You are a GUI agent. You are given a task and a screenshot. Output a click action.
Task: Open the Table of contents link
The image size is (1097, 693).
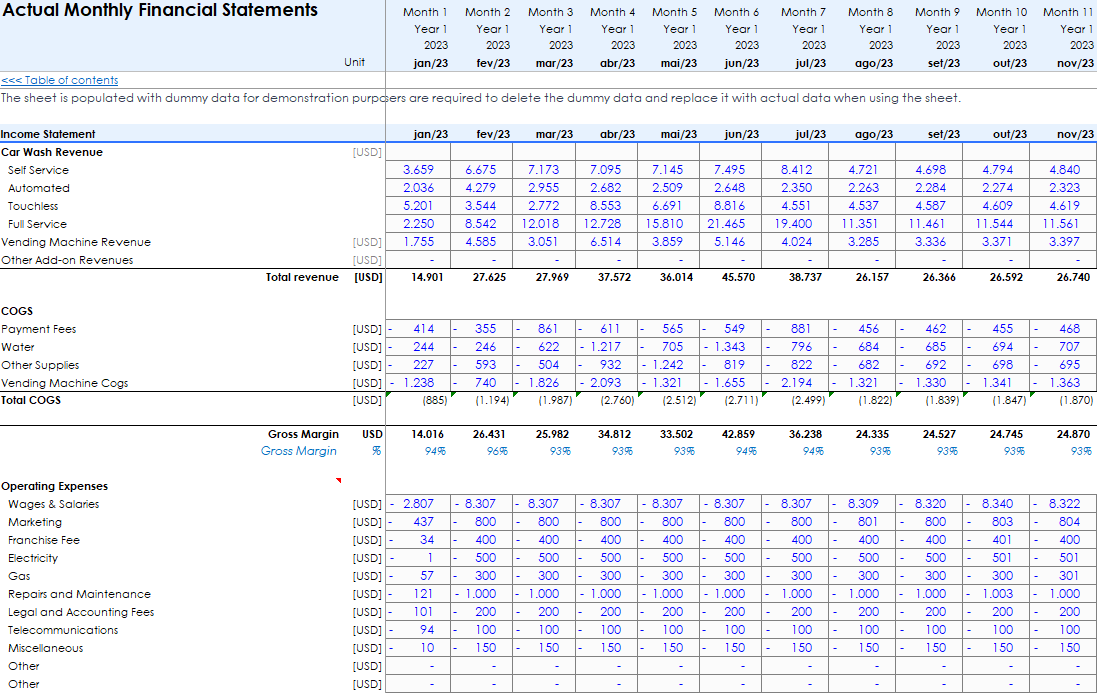[59, 80]
